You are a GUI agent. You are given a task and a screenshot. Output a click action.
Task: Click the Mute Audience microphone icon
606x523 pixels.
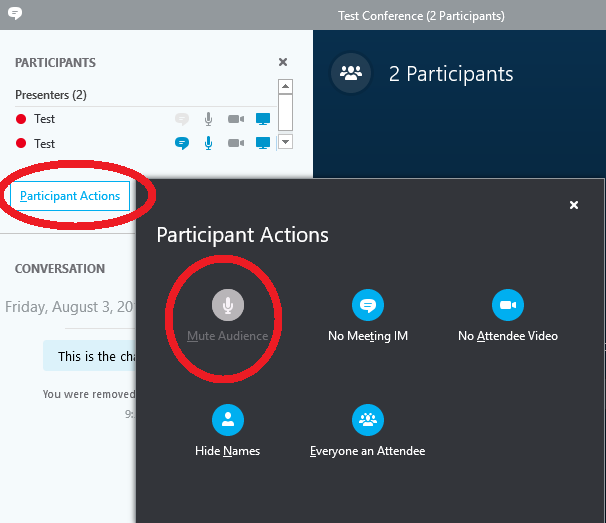[228, 305]
